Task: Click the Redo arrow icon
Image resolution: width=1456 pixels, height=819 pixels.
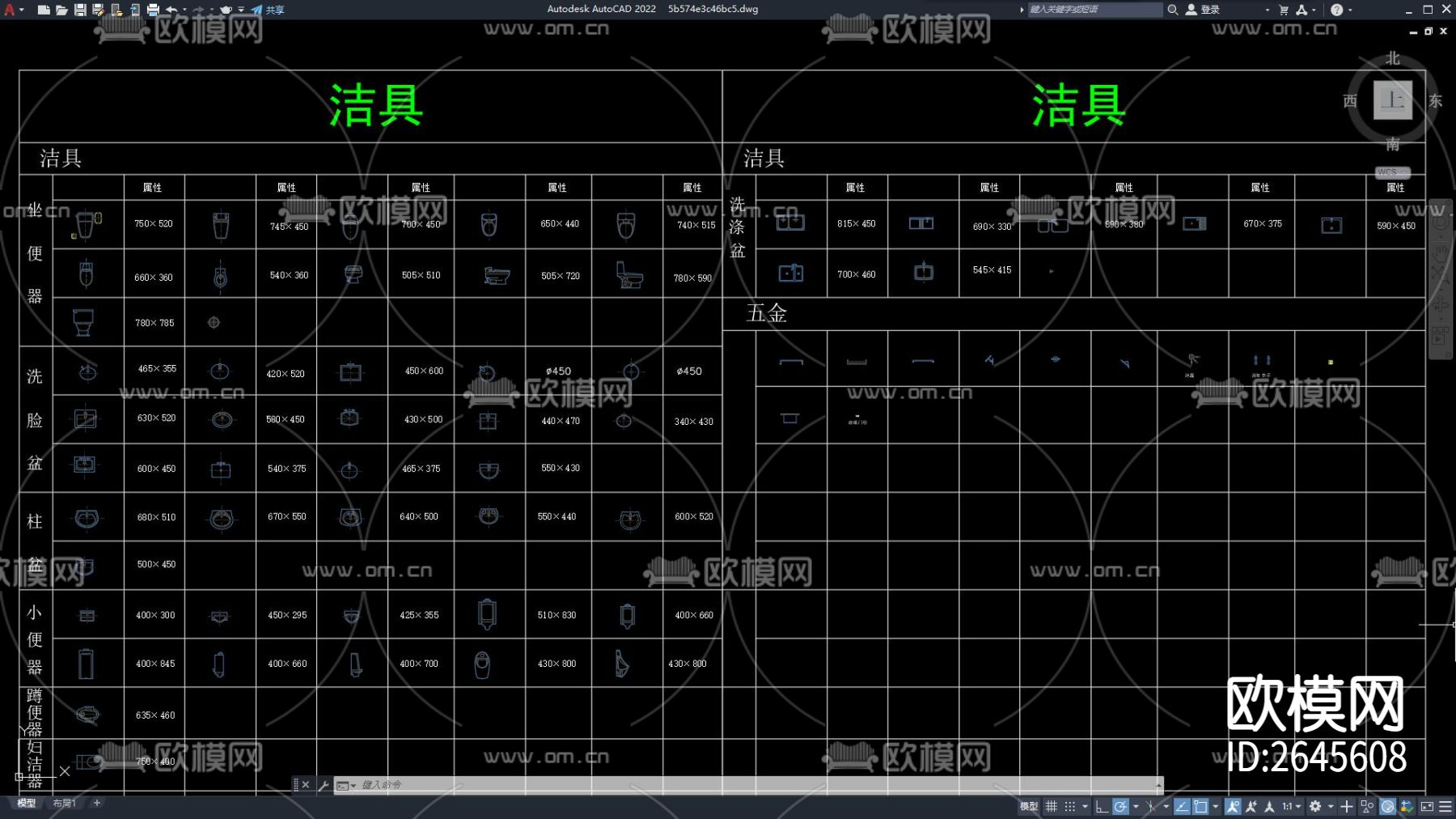Action: tap(197, 10)
